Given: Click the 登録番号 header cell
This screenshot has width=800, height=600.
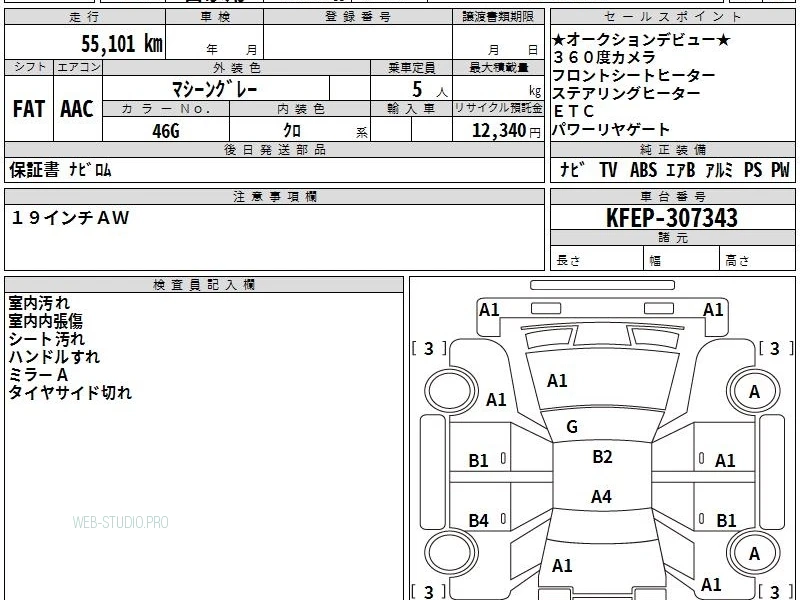Looking at the screenshot, I should 358,17.
